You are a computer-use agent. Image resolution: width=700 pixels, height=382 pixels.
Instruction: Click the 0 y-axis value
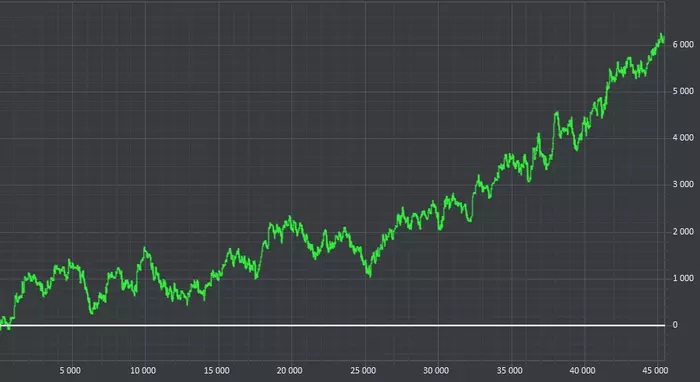coord(675,325)
